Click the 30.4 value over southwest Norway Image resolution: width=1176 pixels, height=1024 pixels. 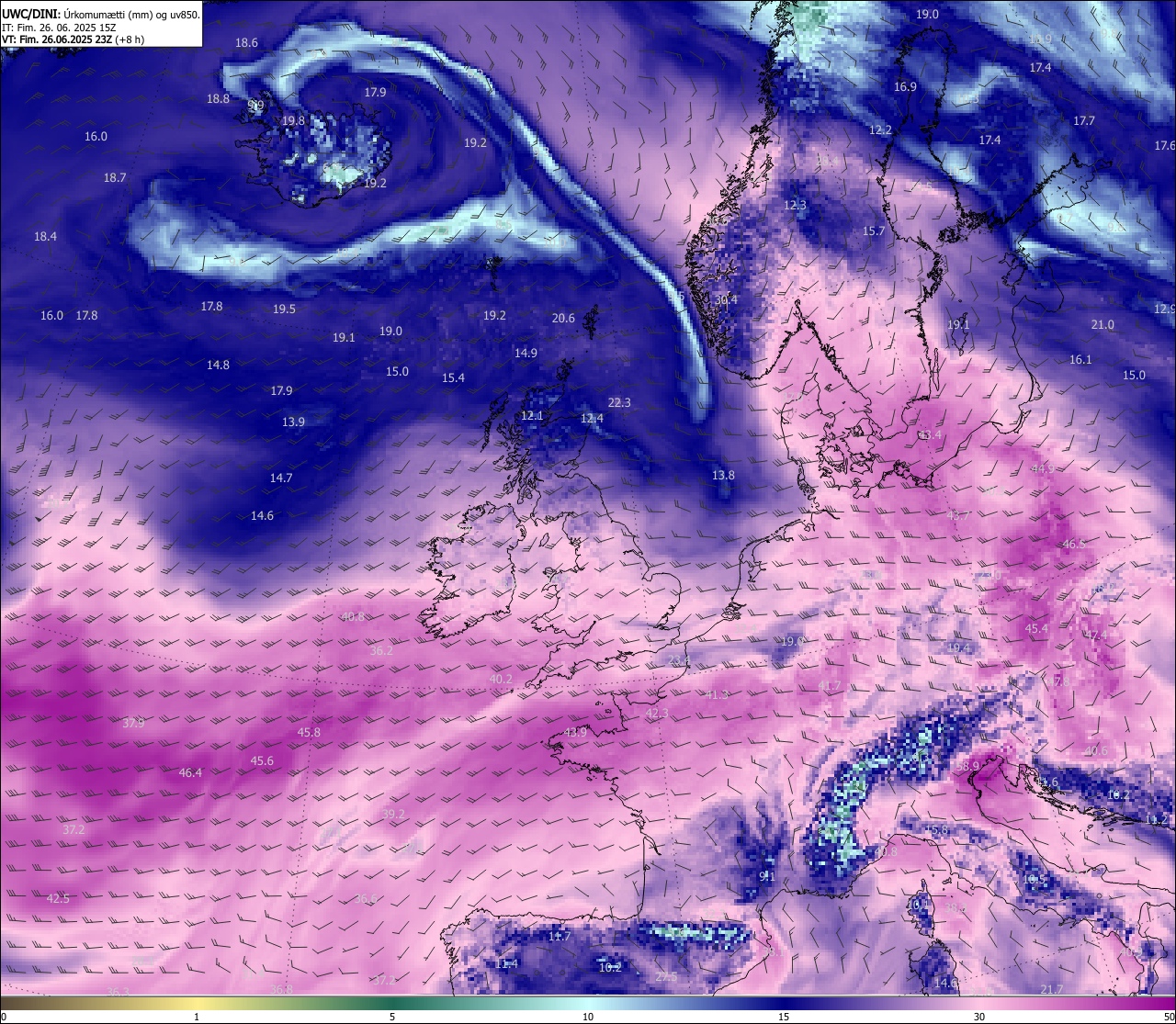point(726,299)
